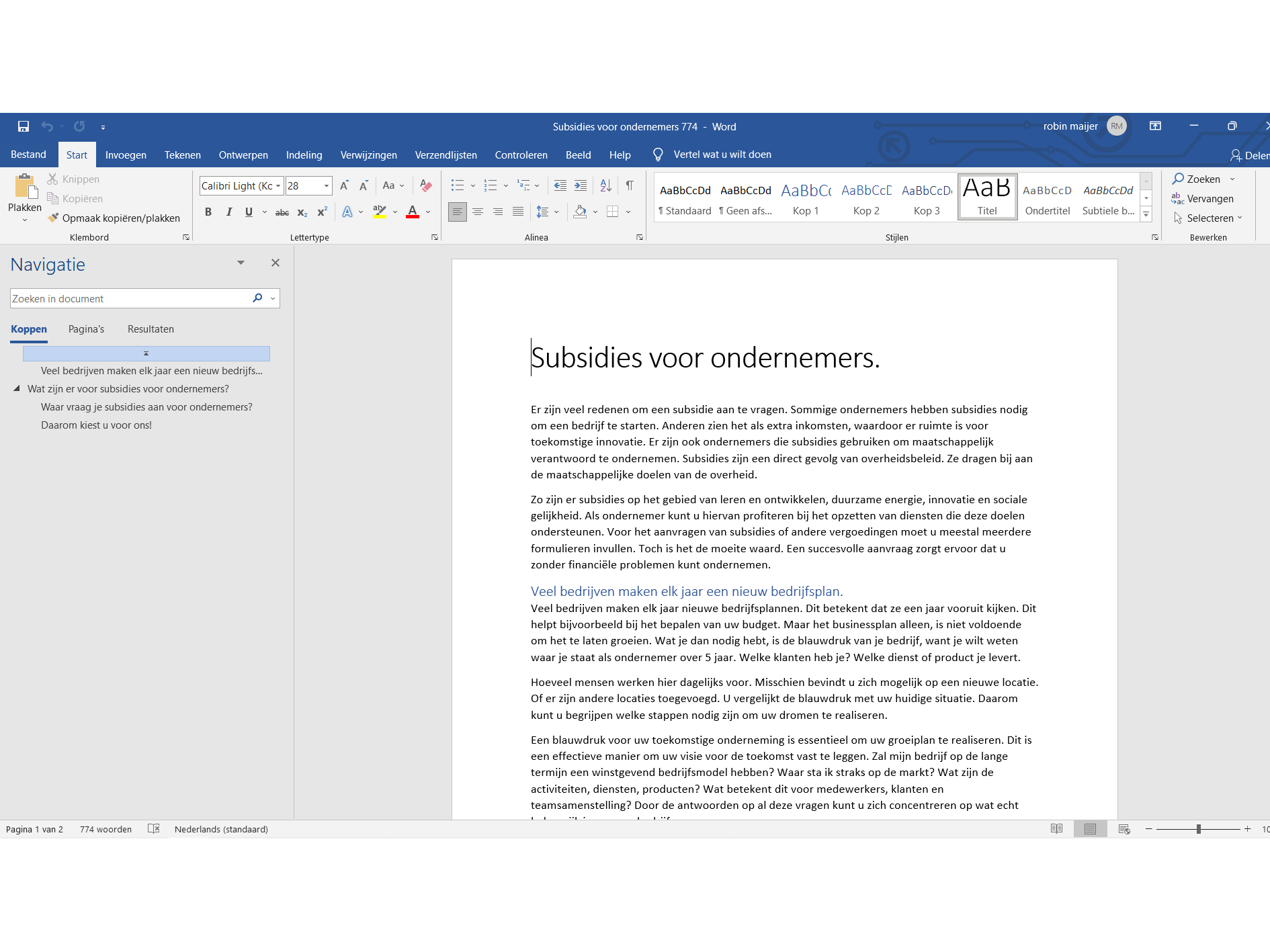
Task: Click the zoom slider handle
Action: click(x=1198, y=829)
